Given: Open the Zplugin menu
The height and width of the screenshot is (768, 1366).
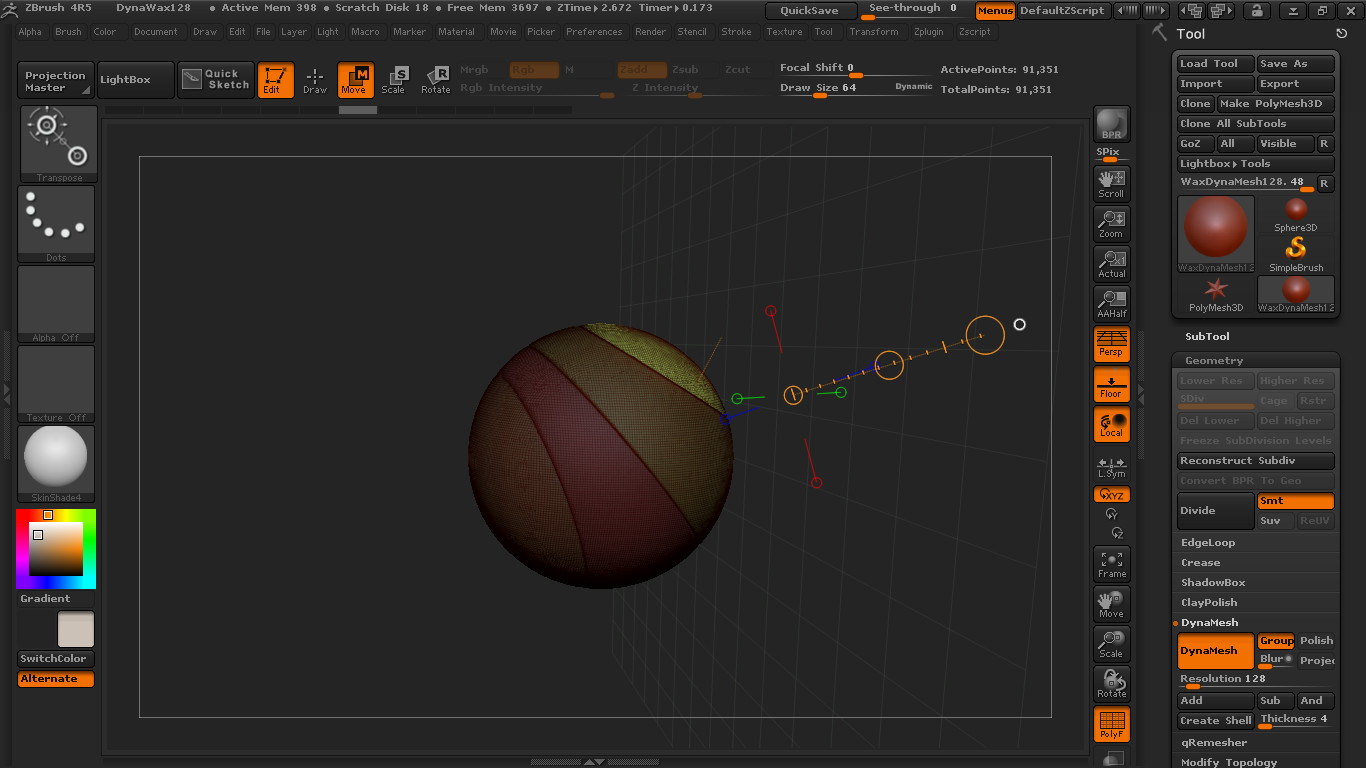Looking at the screenshot, I should click(928, 32).
